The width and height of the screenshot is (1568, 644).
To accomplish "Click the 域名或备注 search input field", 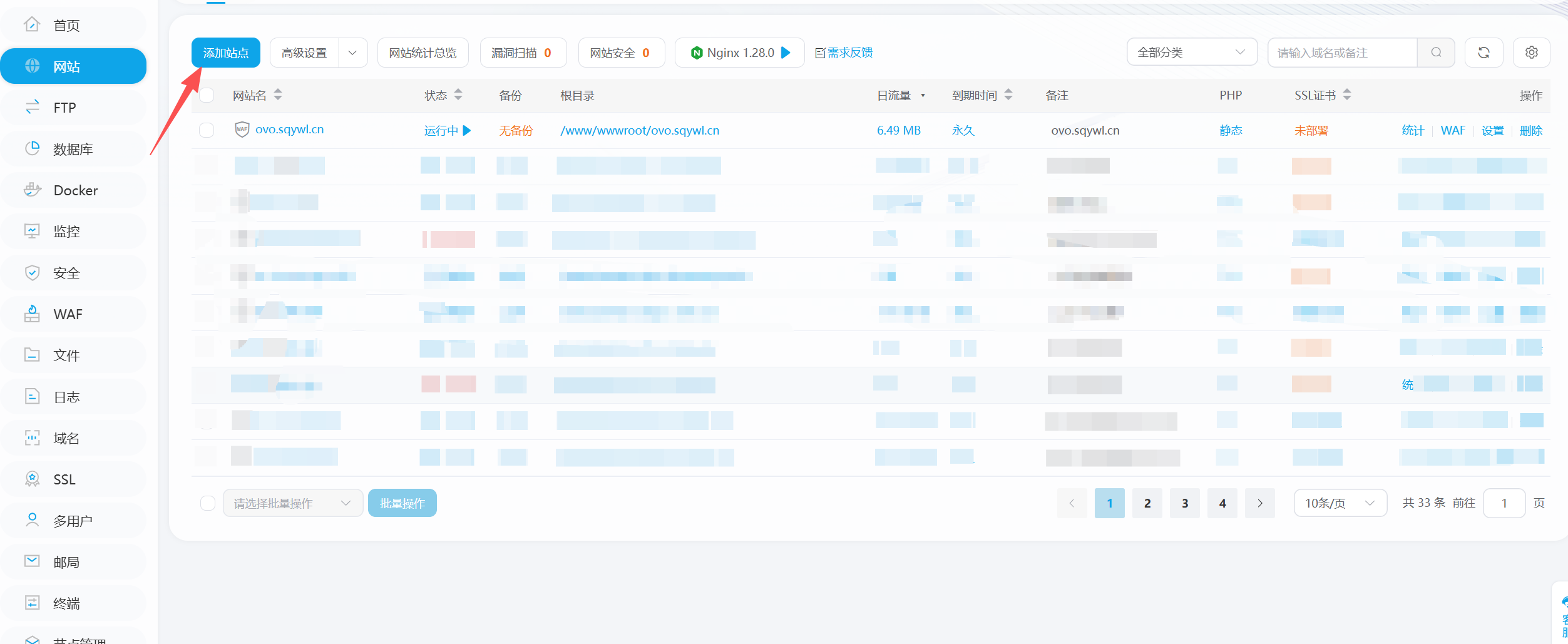I will (x=1342, y=53).
